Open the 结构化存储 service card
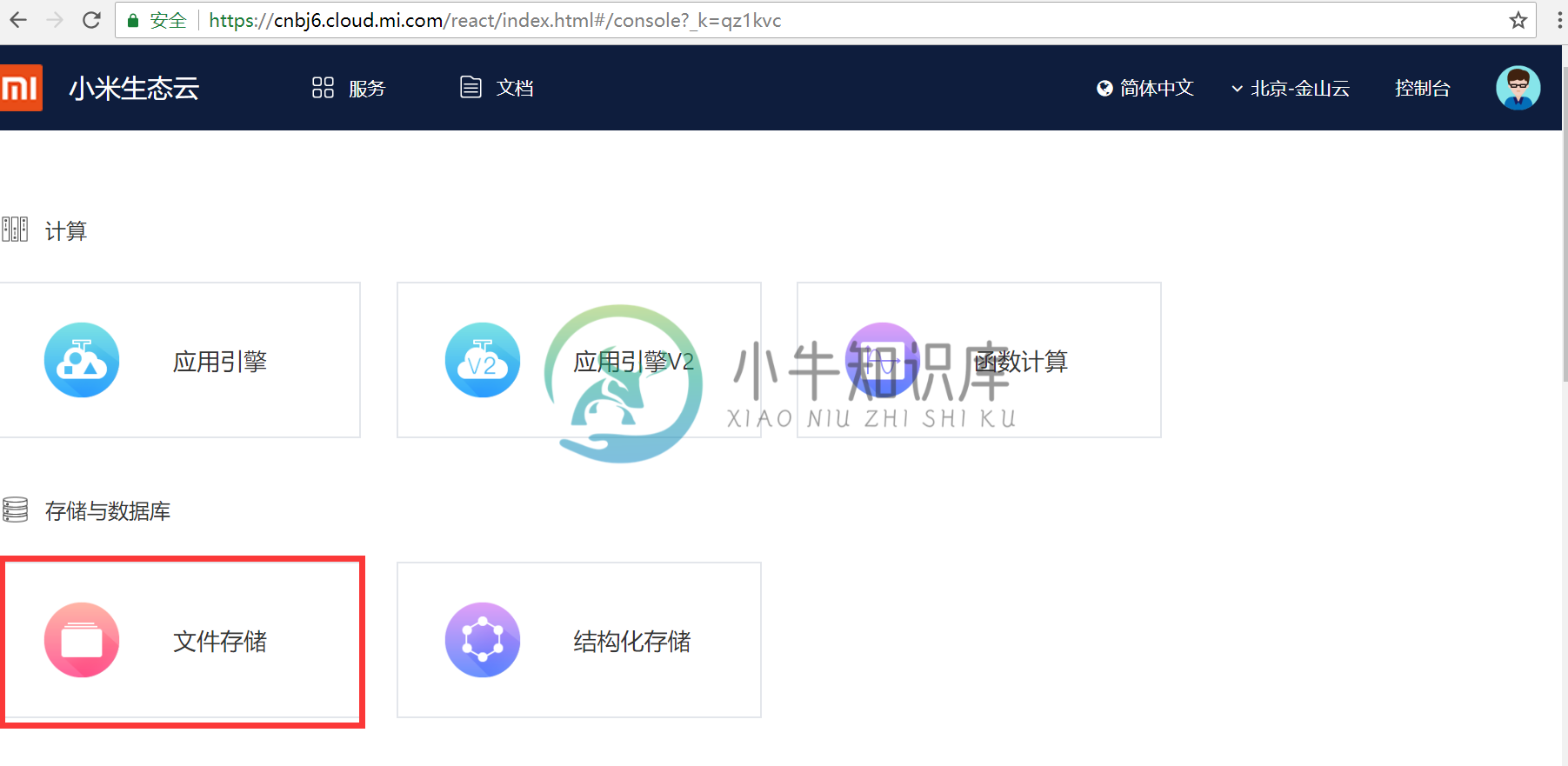The height and width of the screenshot is (766, 1568). point(579,640)
